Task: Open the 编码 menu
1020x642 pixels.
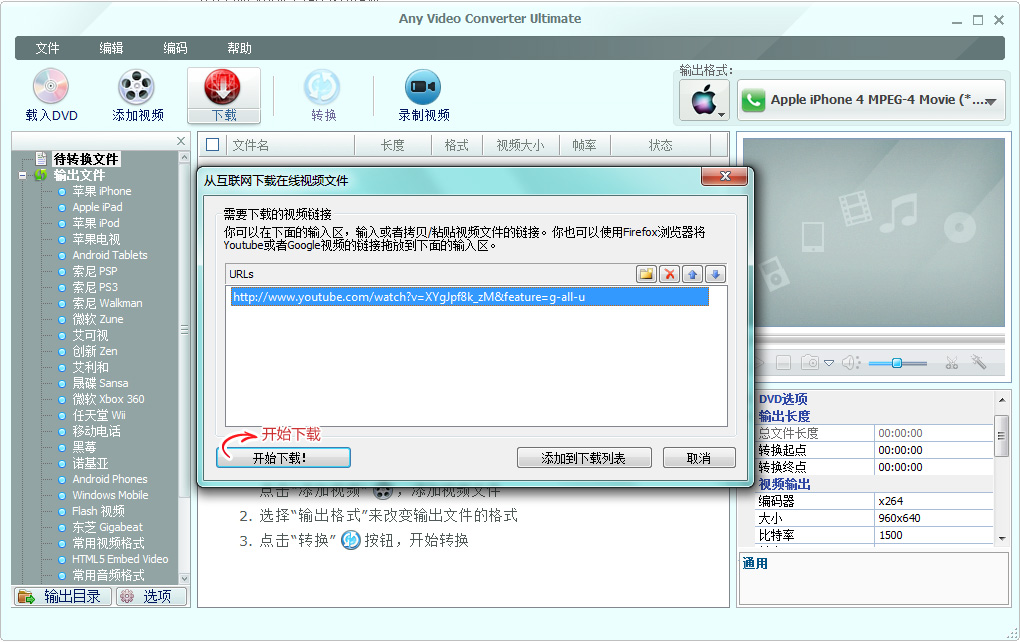Action: coord(175,48)
